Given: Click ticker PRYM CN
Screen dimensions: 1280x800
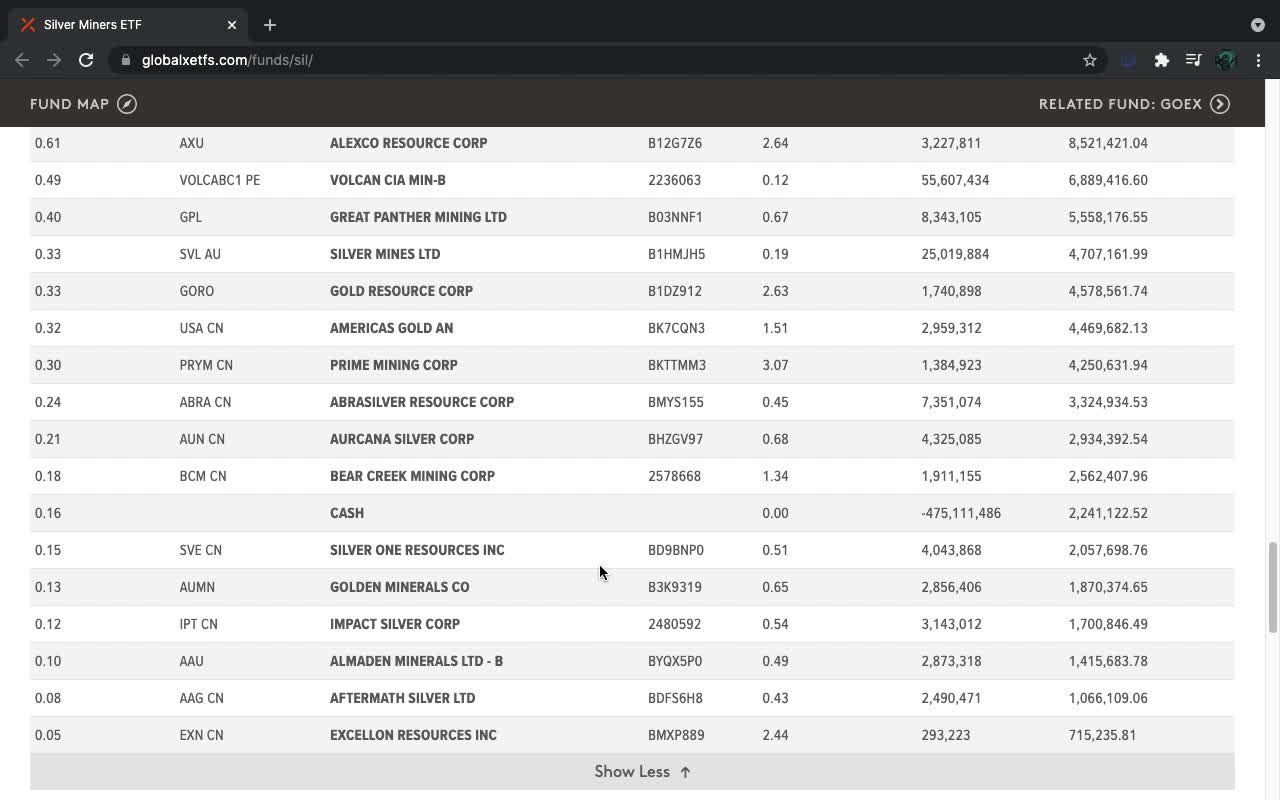Looking at the screenshot, I should click(x=206, y=365).
